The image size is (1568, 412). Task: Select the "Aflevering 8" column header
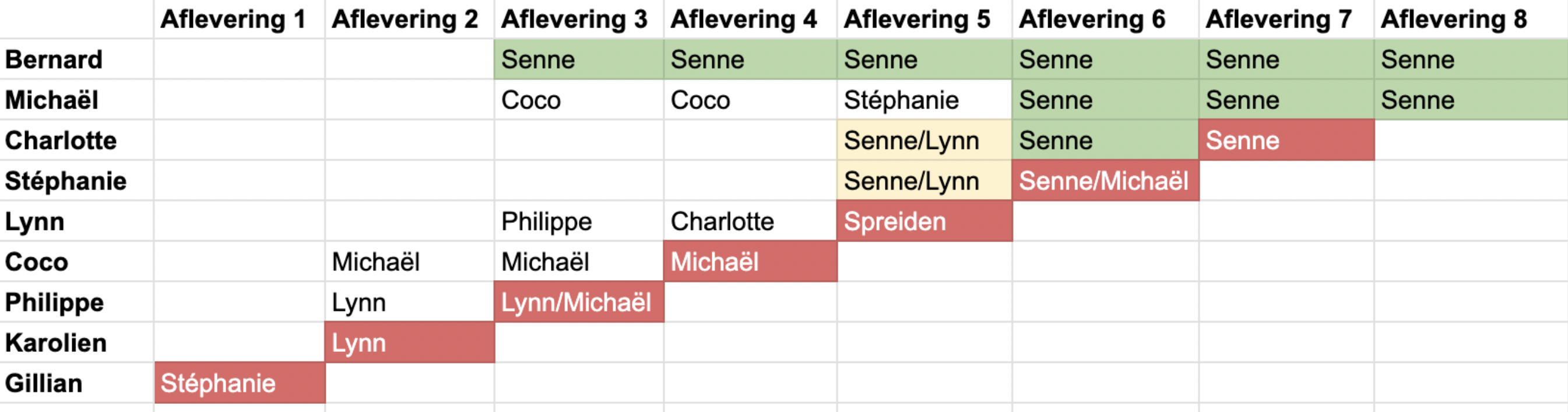tap(1454, 19)
